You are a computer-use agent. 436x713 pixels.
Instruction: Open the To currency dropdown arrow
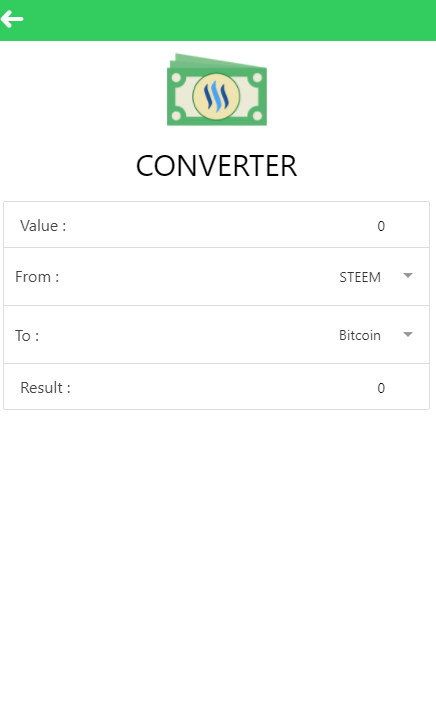pos(408,335)
